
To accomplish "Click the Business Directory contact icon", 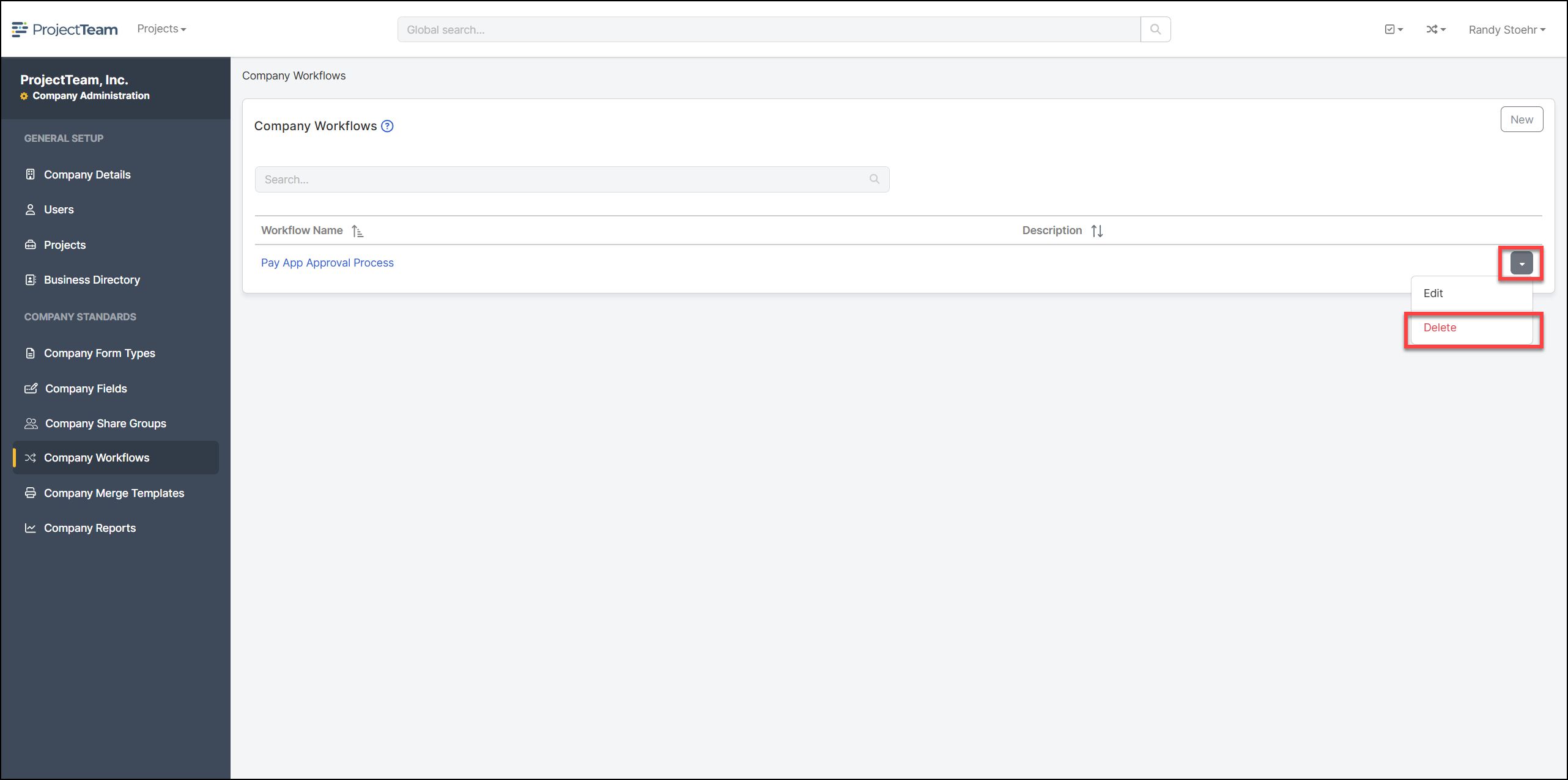I will pyautogui.click(x=30, y=279).
